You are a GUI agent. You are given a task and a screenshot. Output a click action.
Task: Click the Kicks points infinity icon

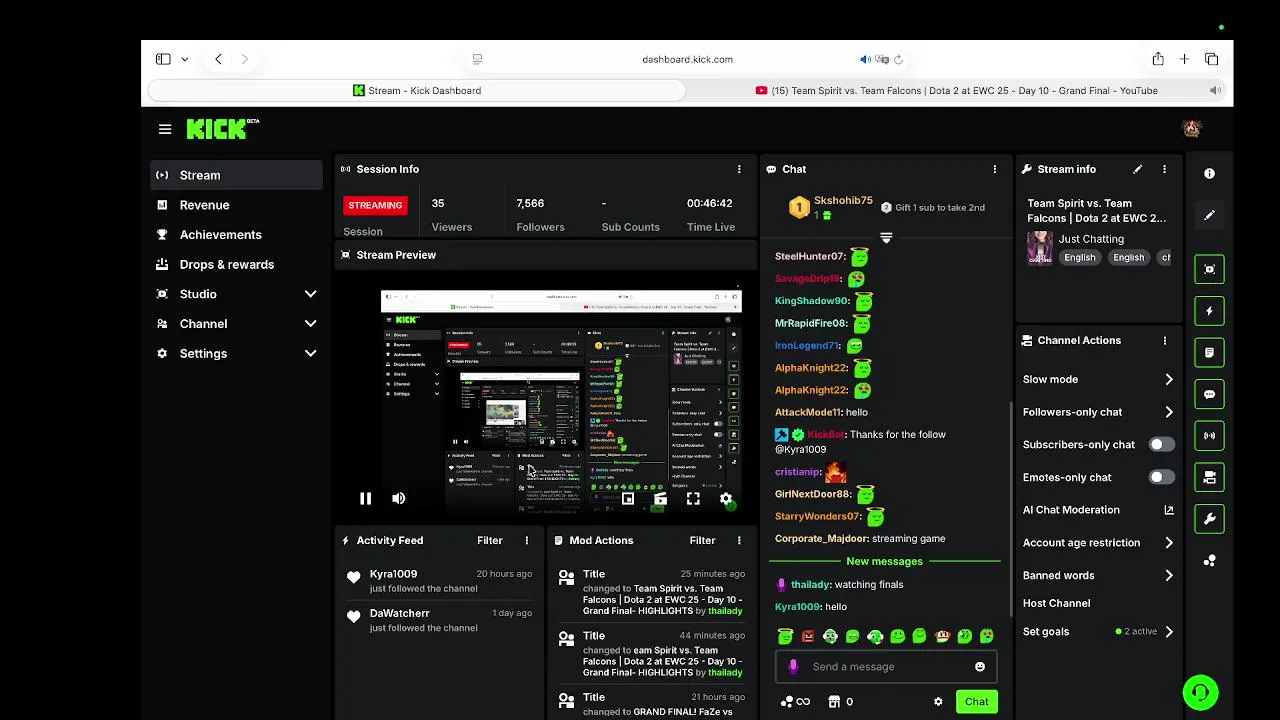[x=795, y=702]
